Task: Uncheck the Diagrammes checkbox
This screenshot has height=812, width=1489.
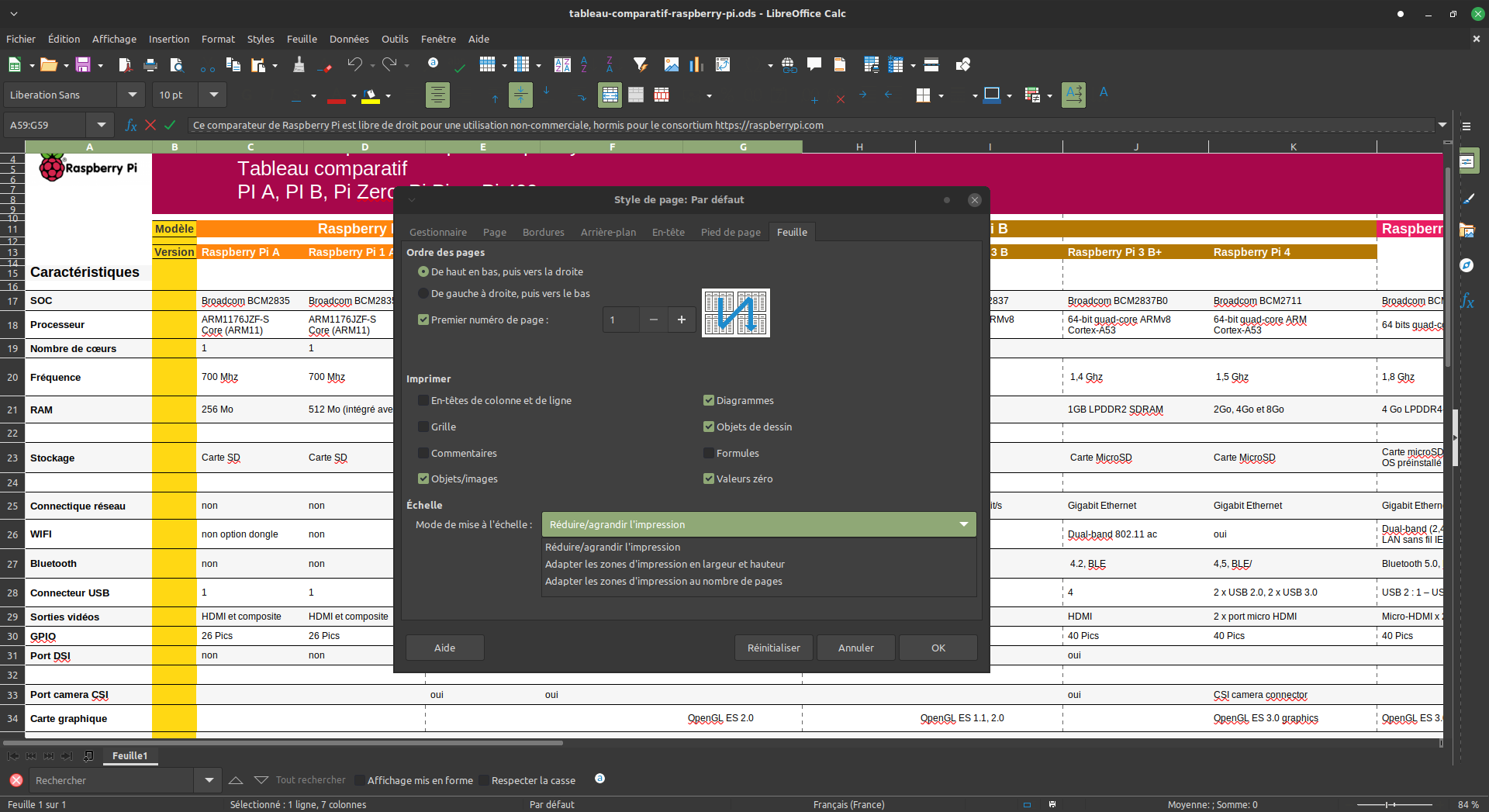Action: pyautogui.click(x=709, y=400)
